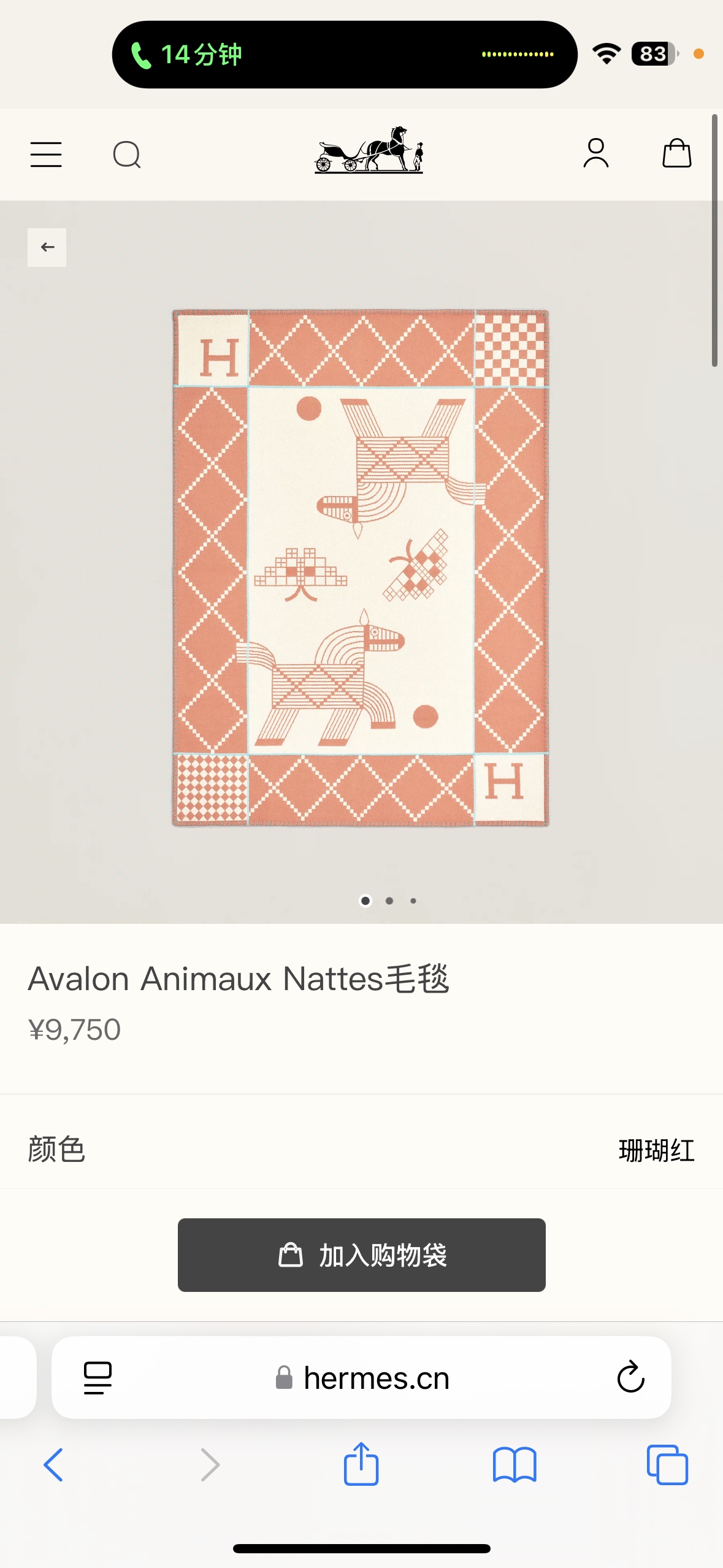This screenshot has height=1568, width=723.
Task: Select the first product image dot
Action: (x=365, y=901)
